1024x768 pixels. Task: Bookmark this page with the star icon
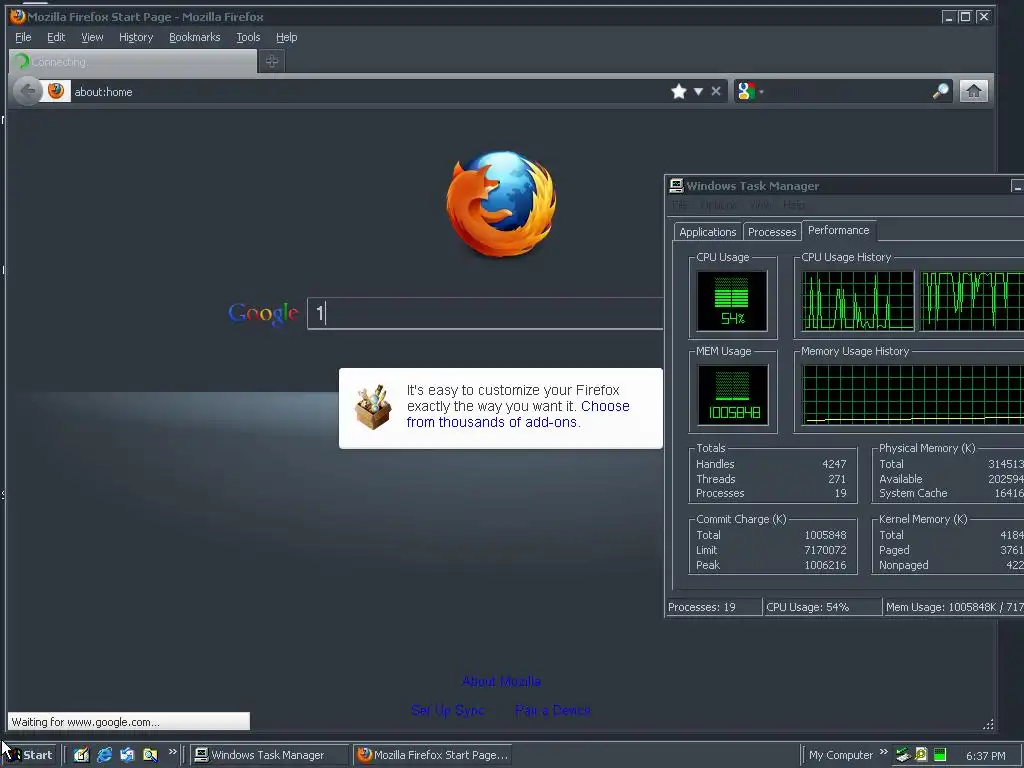679,91
